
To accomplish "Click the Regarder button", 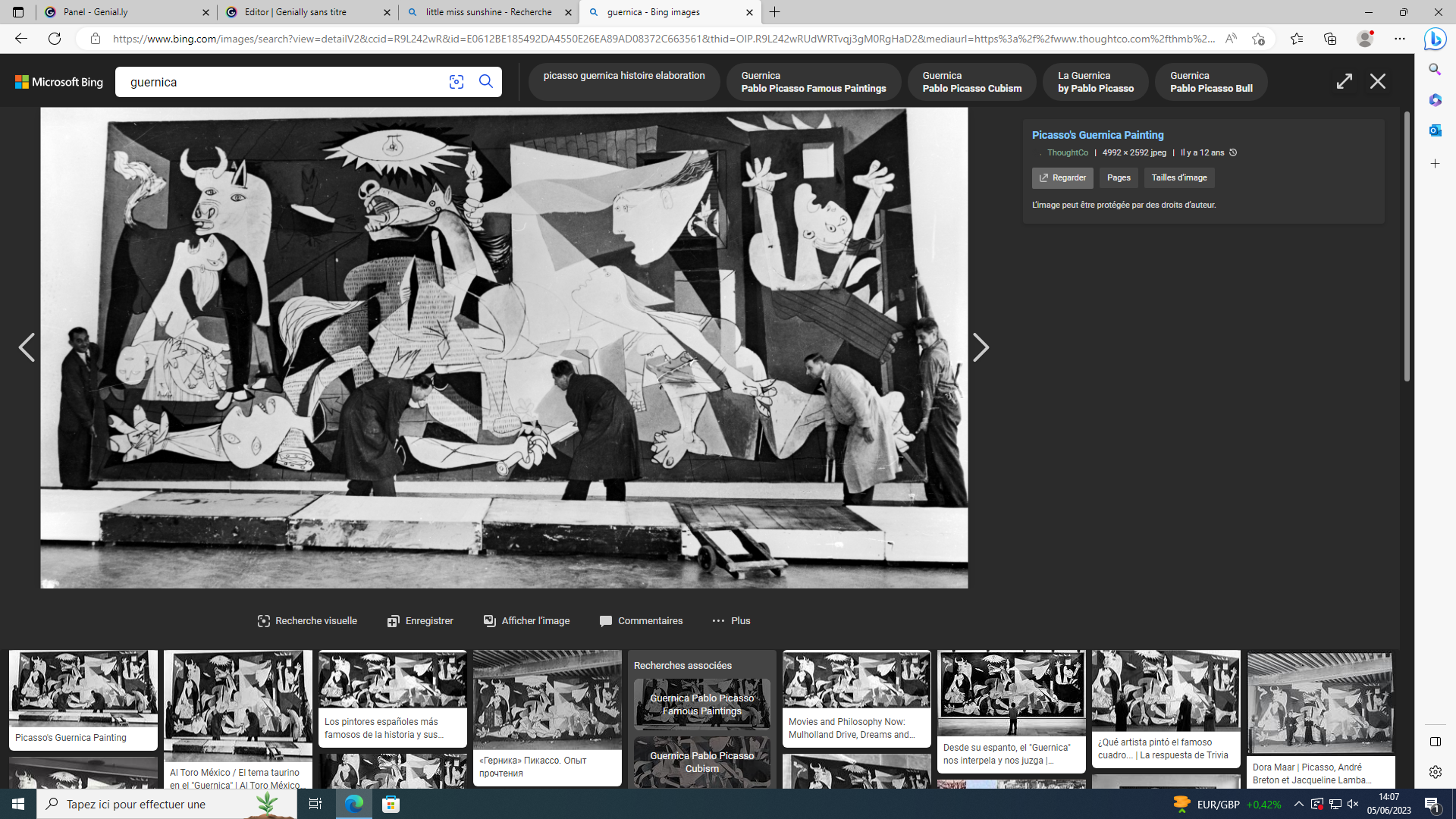I will [1062, 177].
